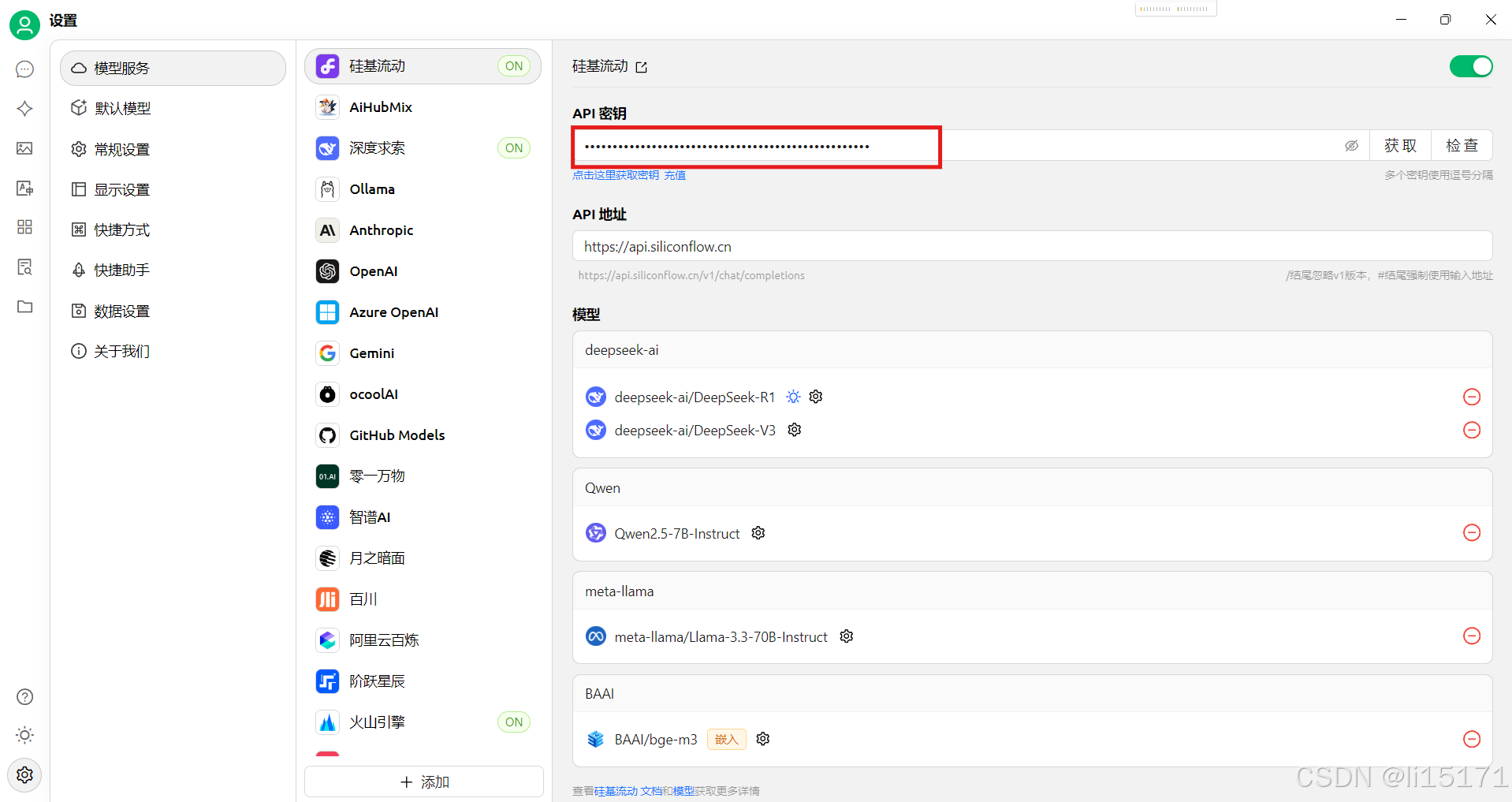Open the chat assistant sidebar icon
The width and height of the screenshot is (1512, 802).
24,69
